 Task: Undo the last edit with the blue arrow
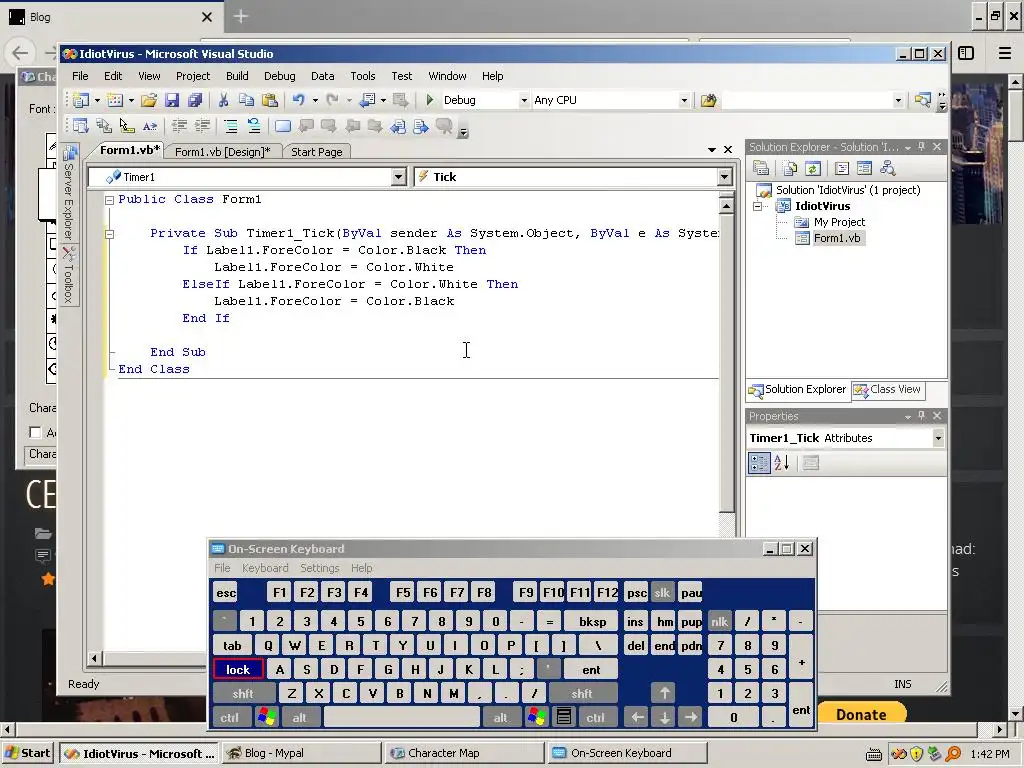(298, 100)
